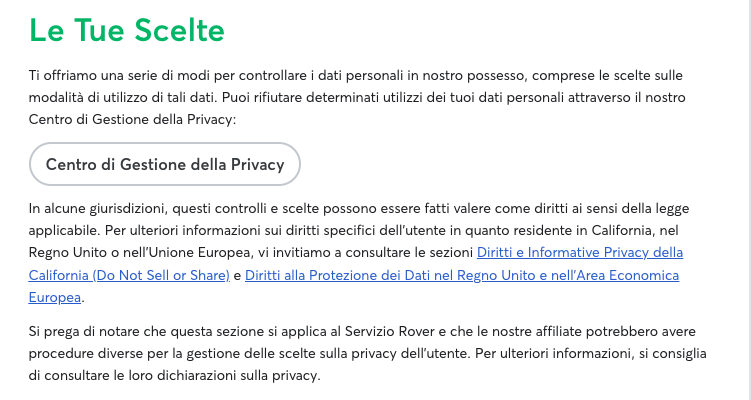
Task: Click the paragraph starting 'Si prega di notare'
Action: (367, 354)
